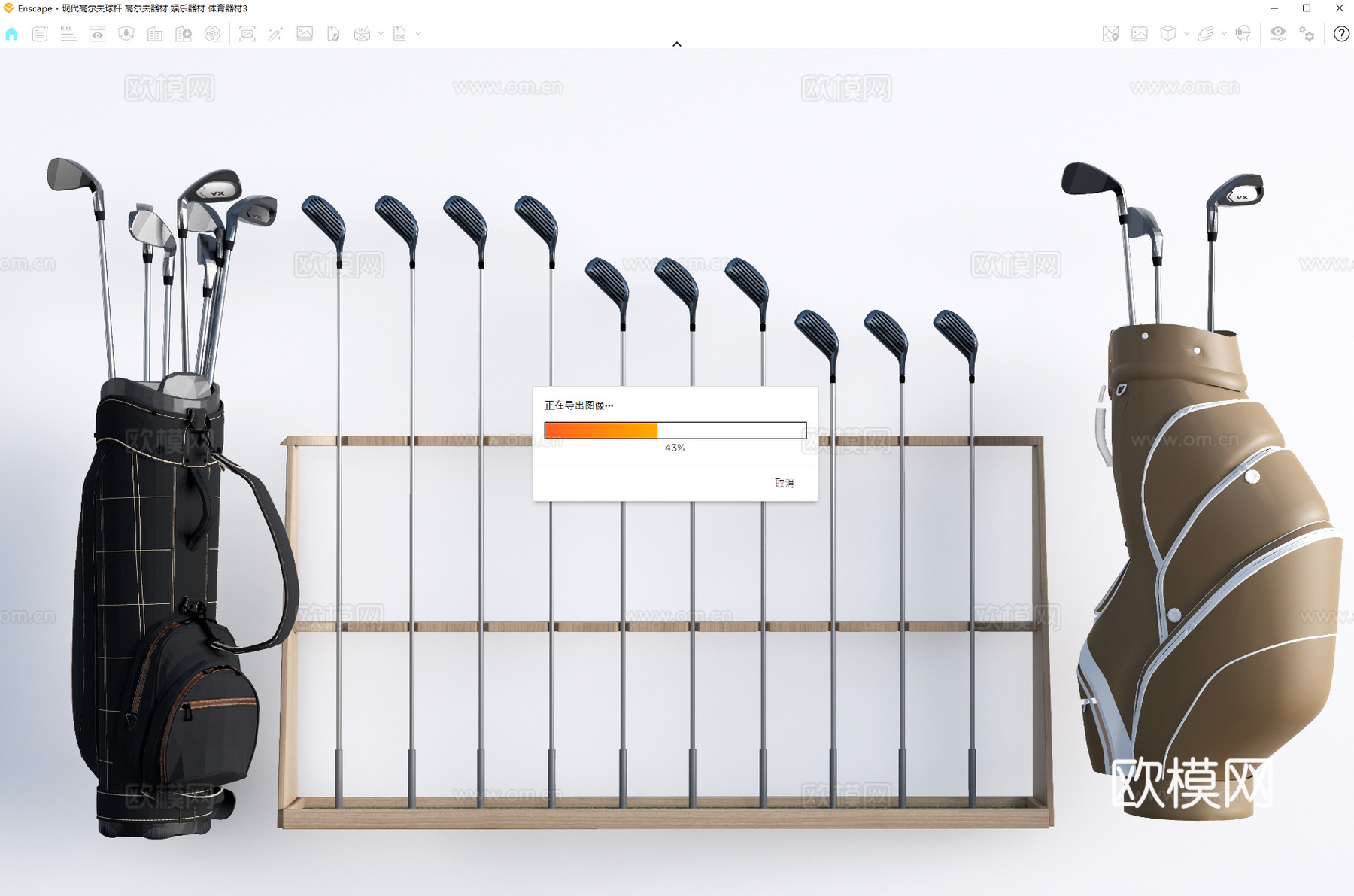Click the magic wand enhancement icon
The image size is (1354, 896).
pos(275,34)
